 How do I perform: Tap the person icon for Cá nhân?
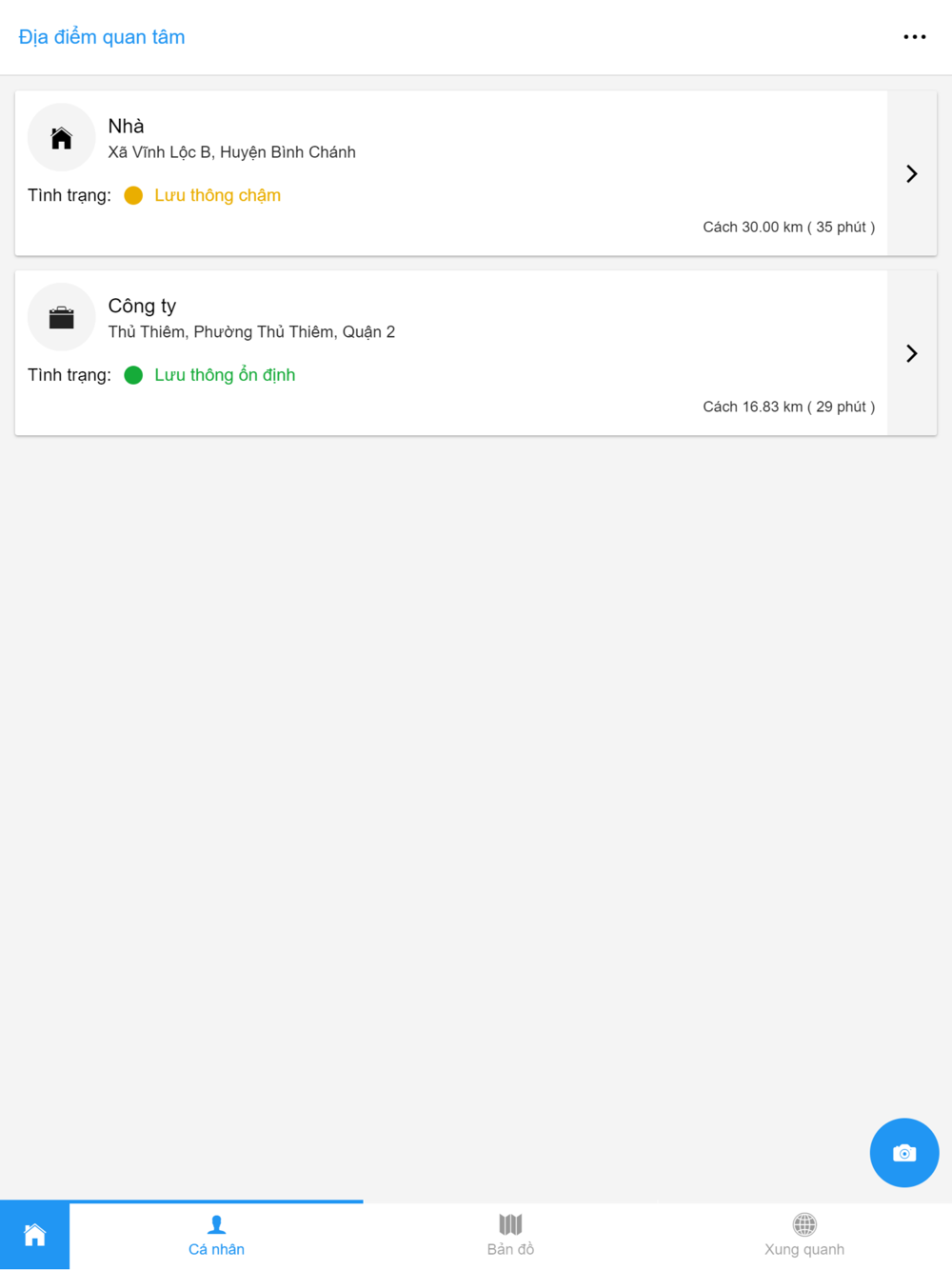[216, 1224]
